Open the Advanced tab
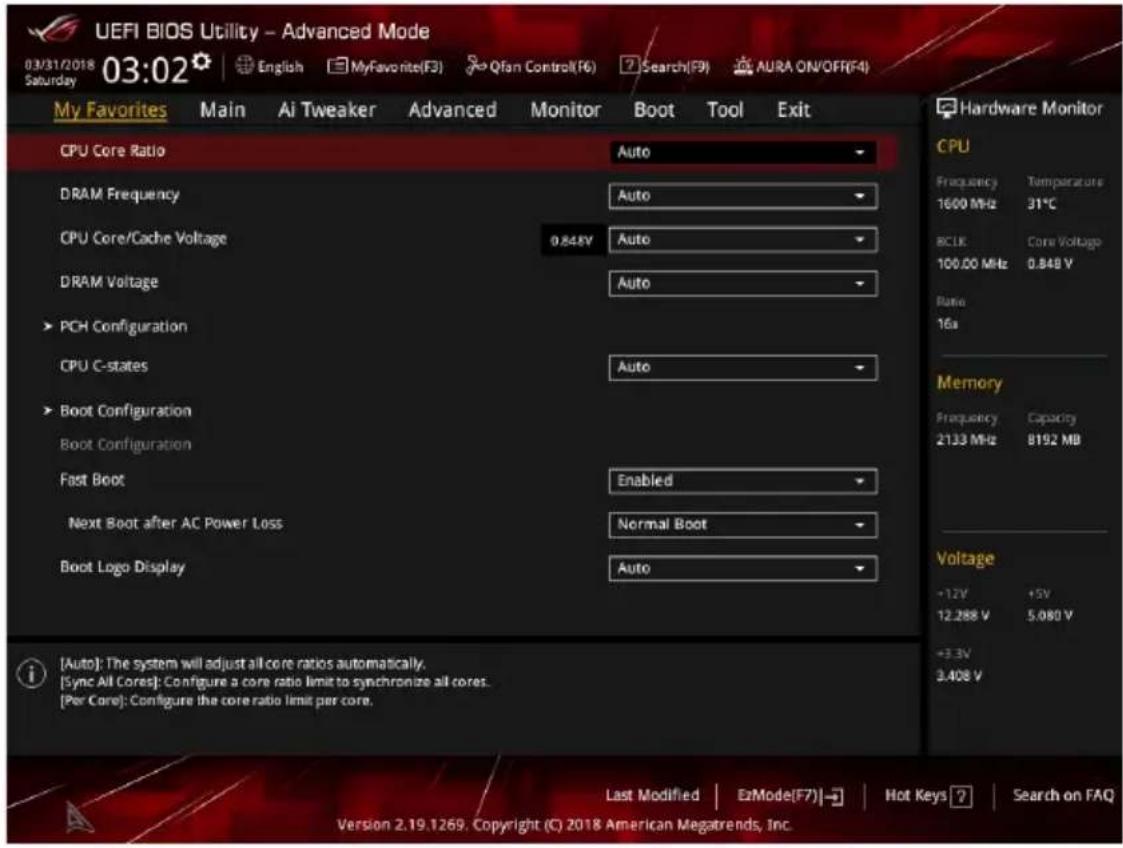 (452, 110)
